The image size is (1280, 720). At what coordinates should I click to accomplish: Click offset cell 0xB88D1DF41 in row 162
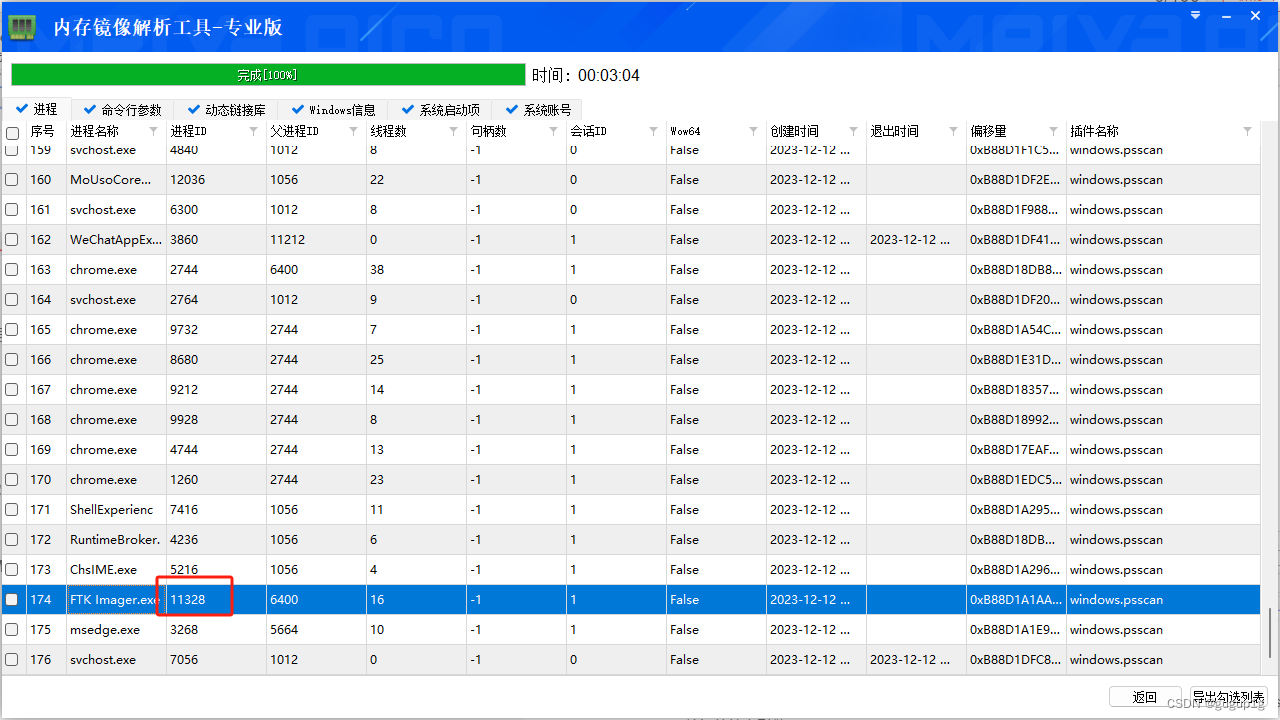tap(1017, 240)
